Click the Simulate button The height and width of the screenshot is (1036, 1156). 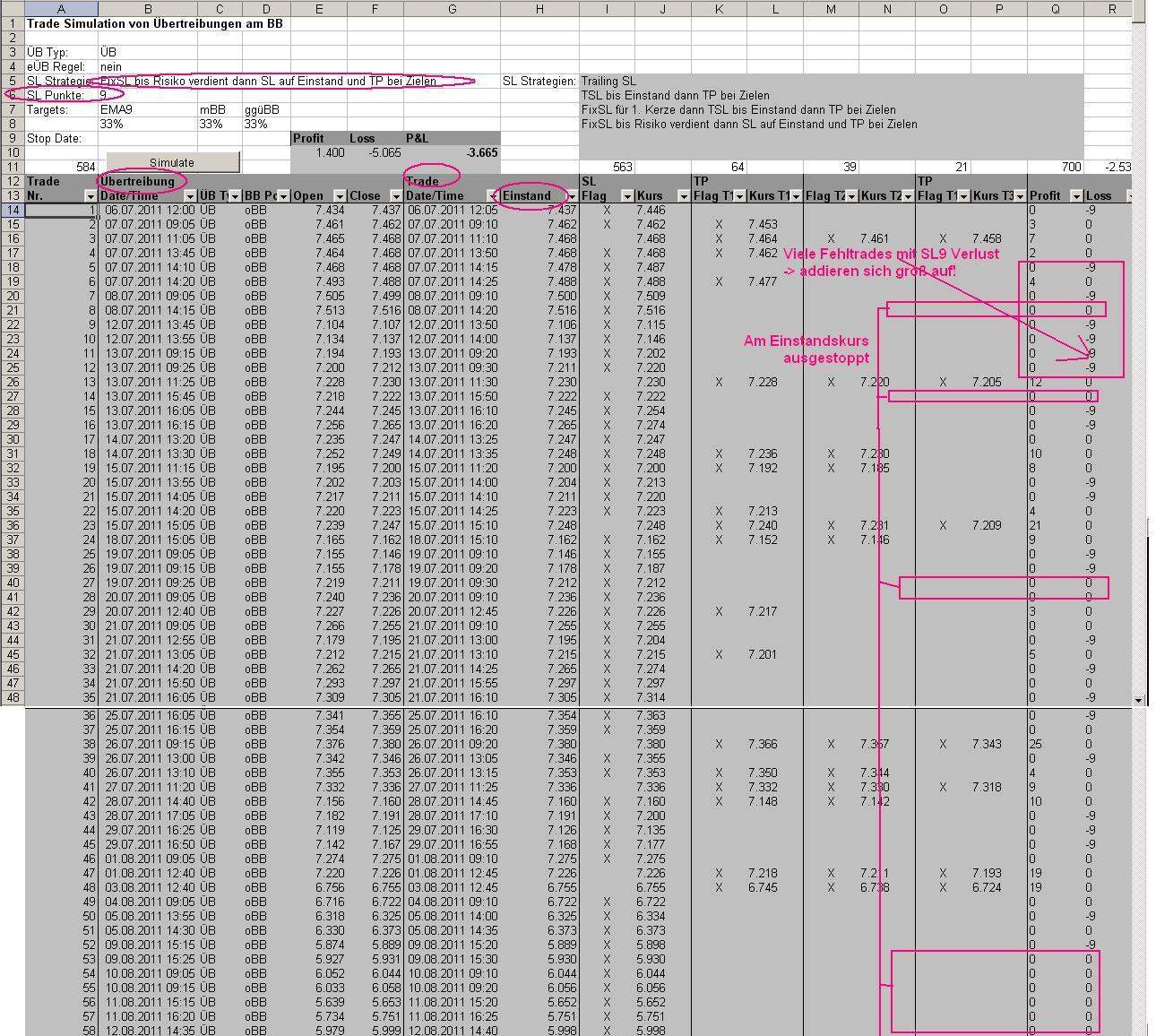point(173,162)
